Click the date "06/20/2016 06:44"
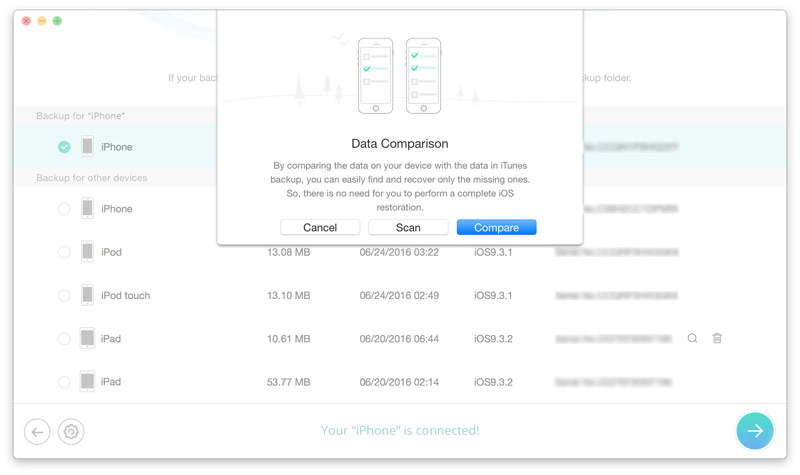This screenshot has height=475, width=800. (399, 339)
